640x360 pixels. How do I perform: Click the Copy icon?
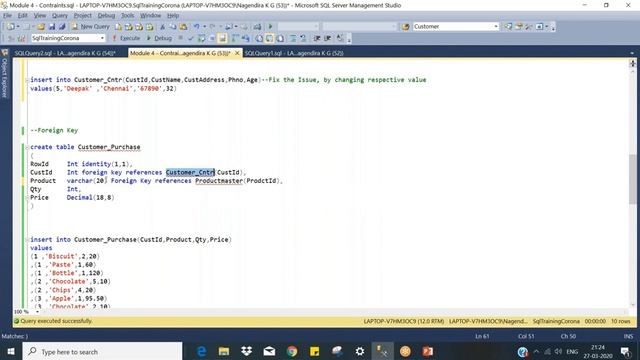coord(173,27)
